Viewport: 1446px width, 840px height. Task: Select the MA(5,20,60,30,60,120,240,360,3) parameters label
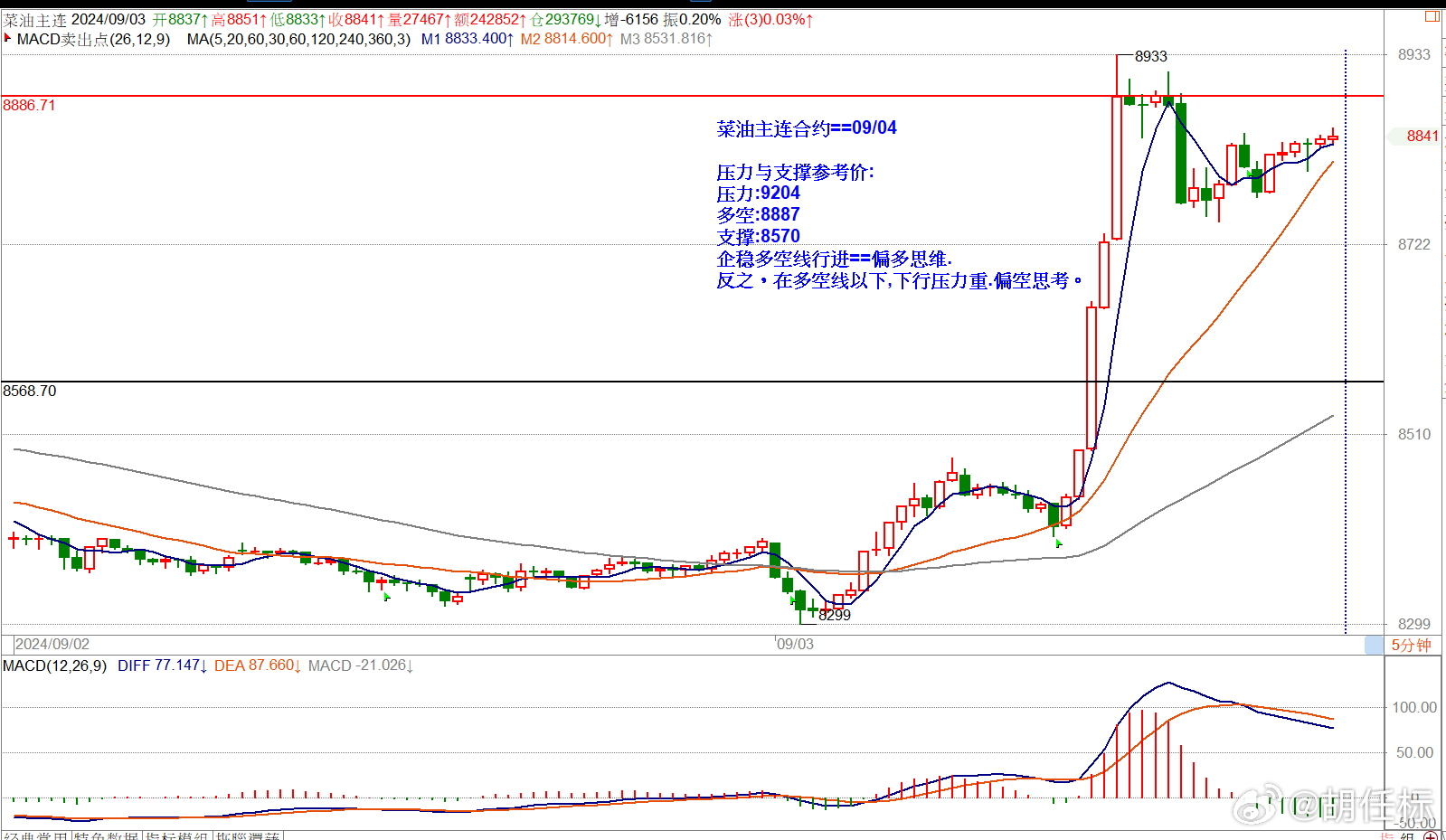[298, 39]
